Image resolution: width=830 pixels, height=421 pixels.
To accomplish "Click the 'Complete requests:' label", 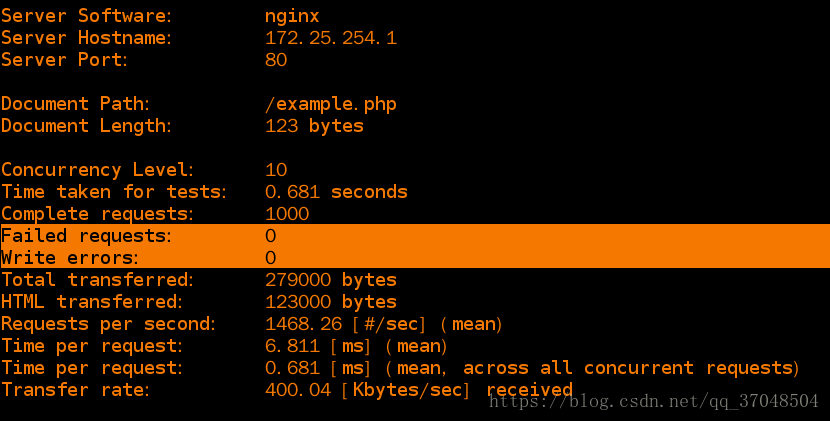I will 97,214.
